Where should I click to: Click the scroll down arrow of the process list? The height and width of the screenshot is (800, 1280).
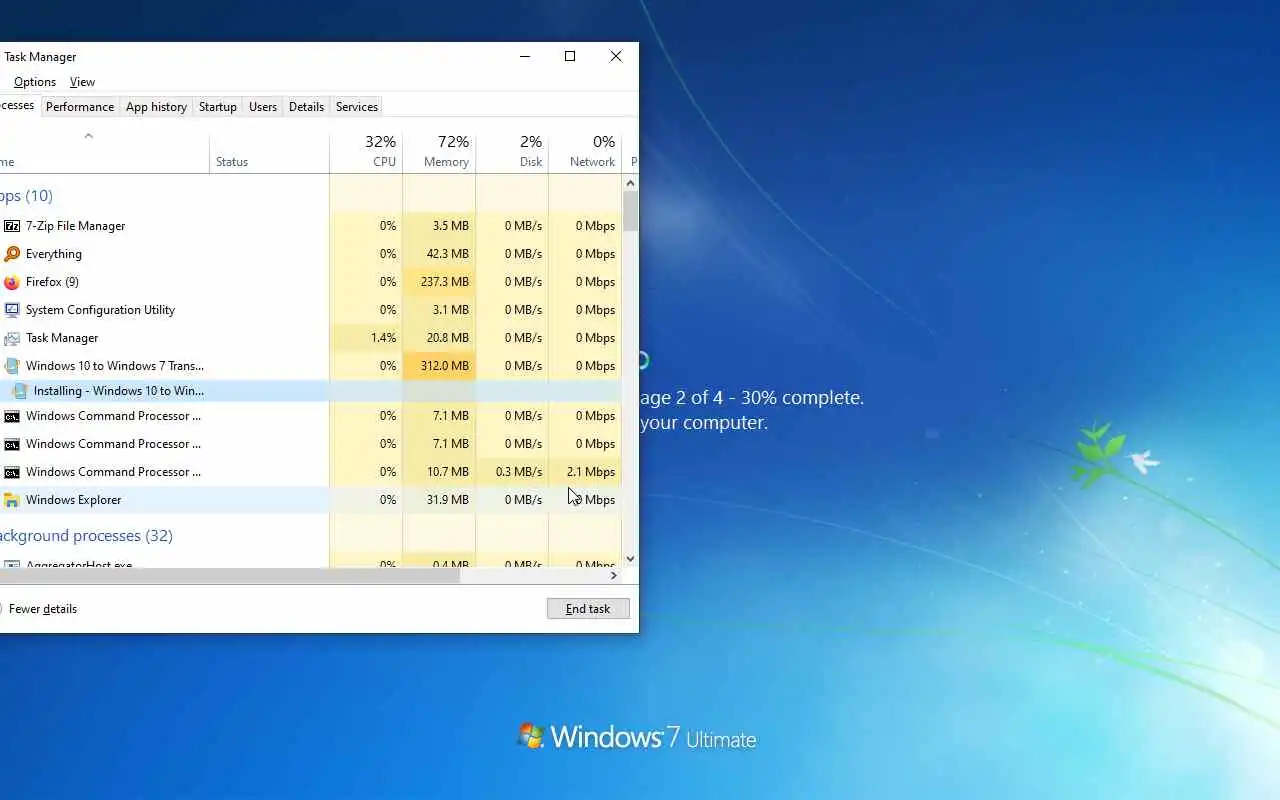[630, 559]
